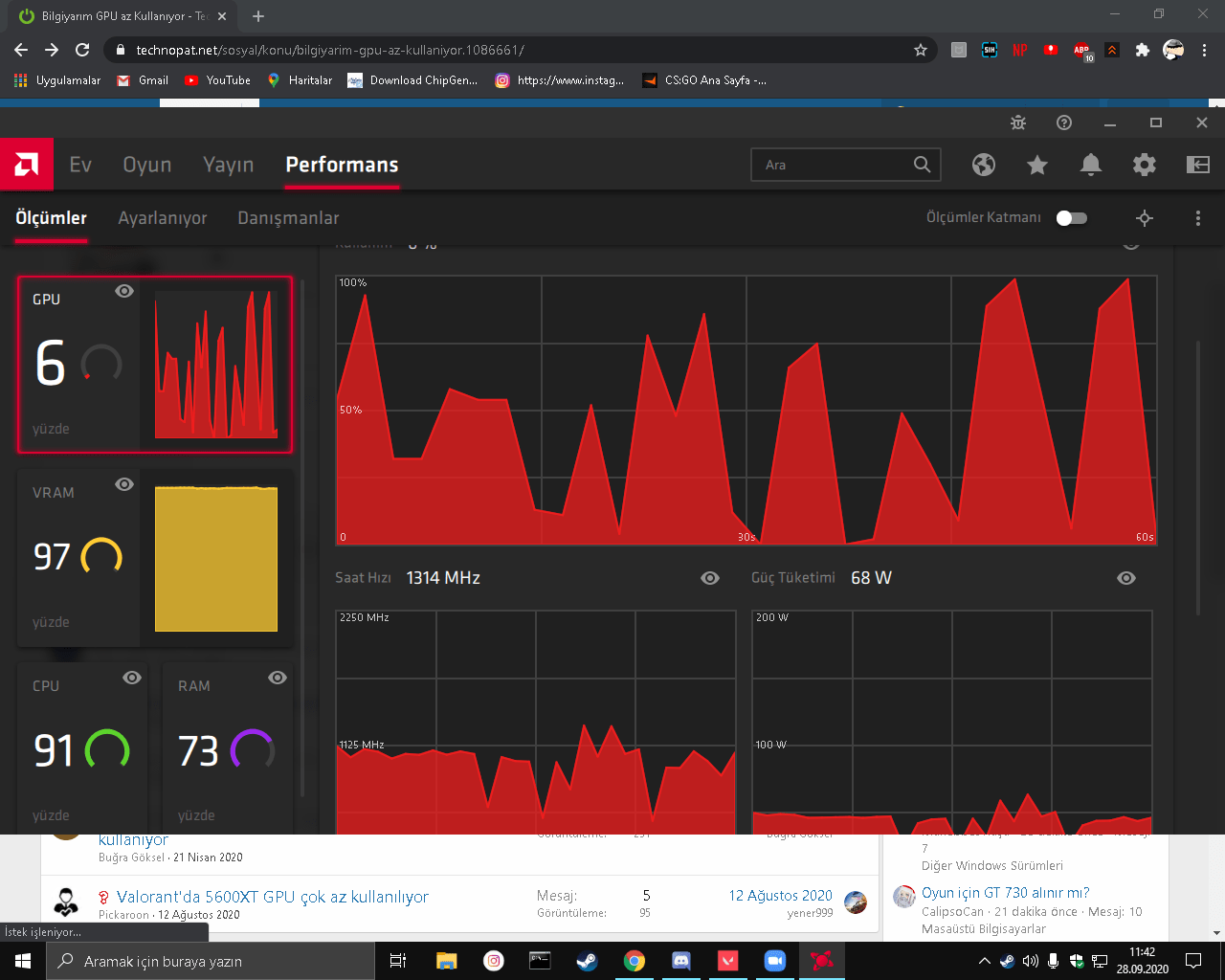Click the 12 Ağustos 2020 date link
The height and width of the screenshot is (980, 1225).
(x=781, y=896)
